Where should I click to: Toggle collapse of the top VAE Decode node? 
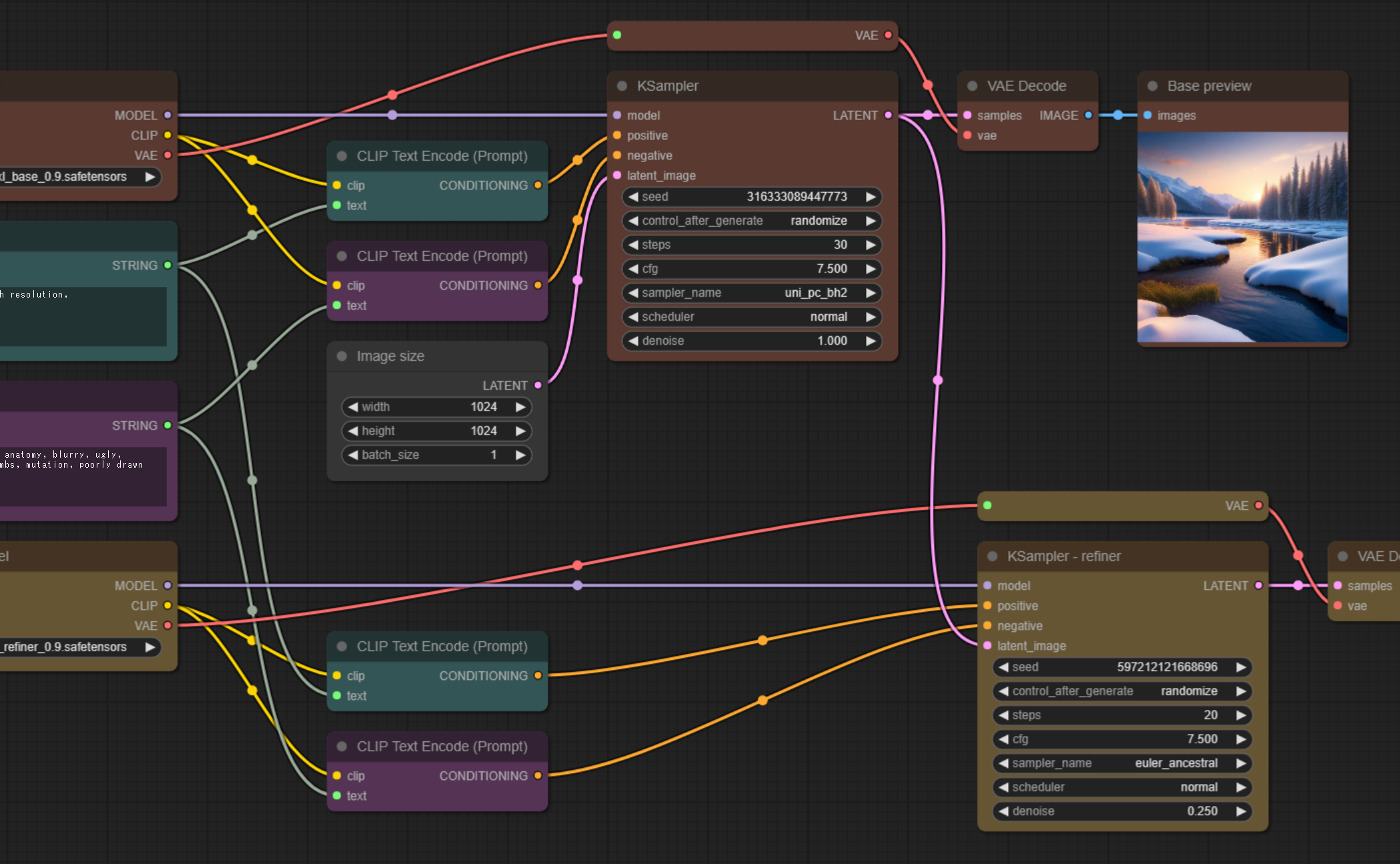coord(972,86)
